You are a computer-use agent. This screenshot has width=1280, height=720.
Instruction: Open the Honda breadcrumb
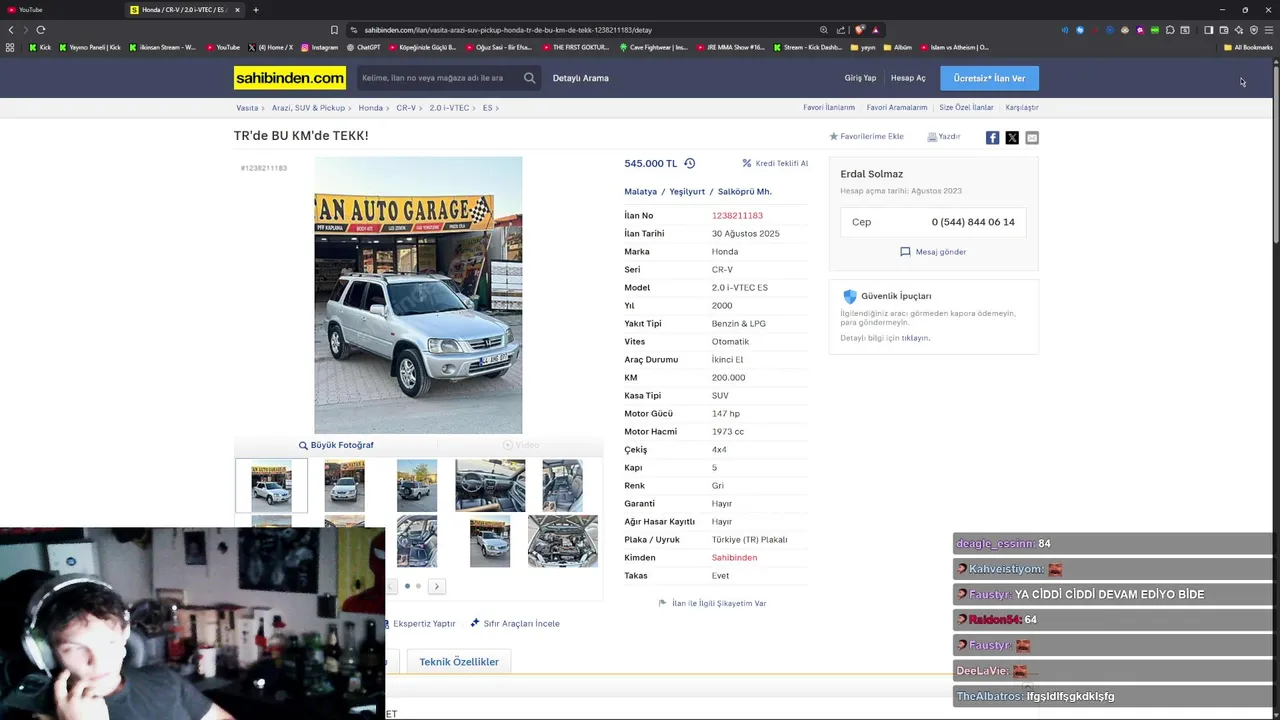pyautogui.click(x=370, y=108)
